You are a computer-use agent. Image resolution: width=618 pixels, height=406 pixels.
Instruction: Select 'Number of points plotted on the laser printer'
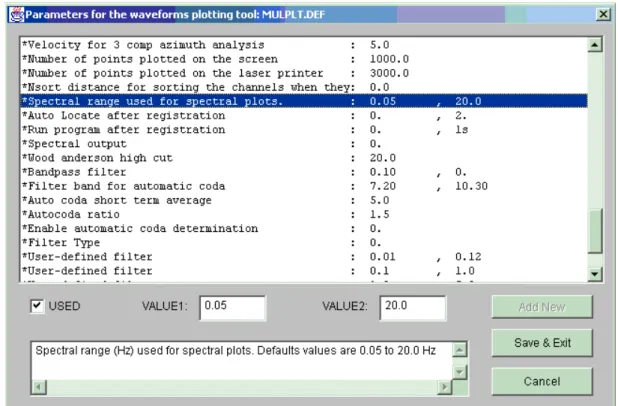click(x=304, y=73)
